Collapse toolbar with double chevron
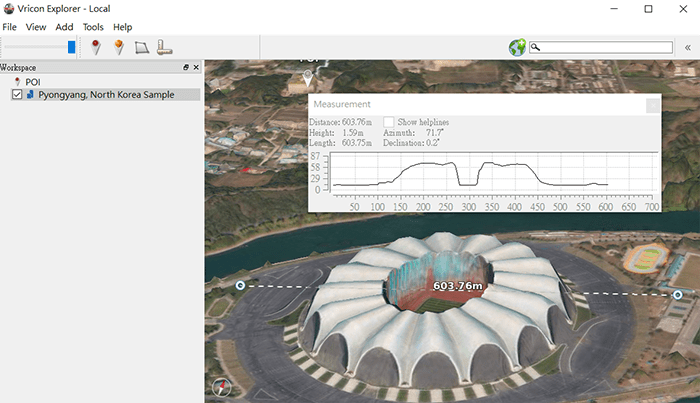700x403 pixels. point(687,47)
